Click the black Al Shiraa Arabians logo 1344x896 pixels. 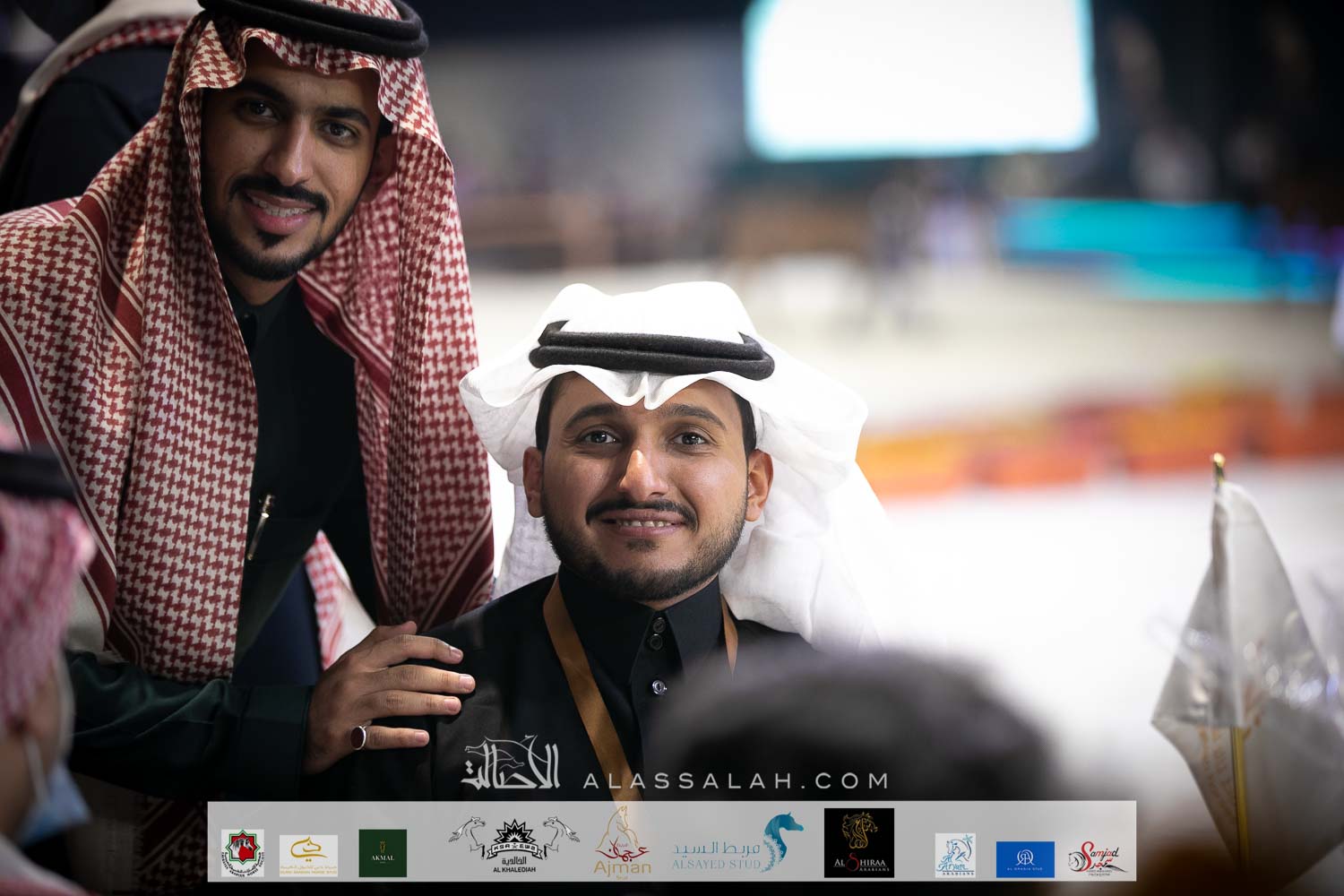point(858,844)
